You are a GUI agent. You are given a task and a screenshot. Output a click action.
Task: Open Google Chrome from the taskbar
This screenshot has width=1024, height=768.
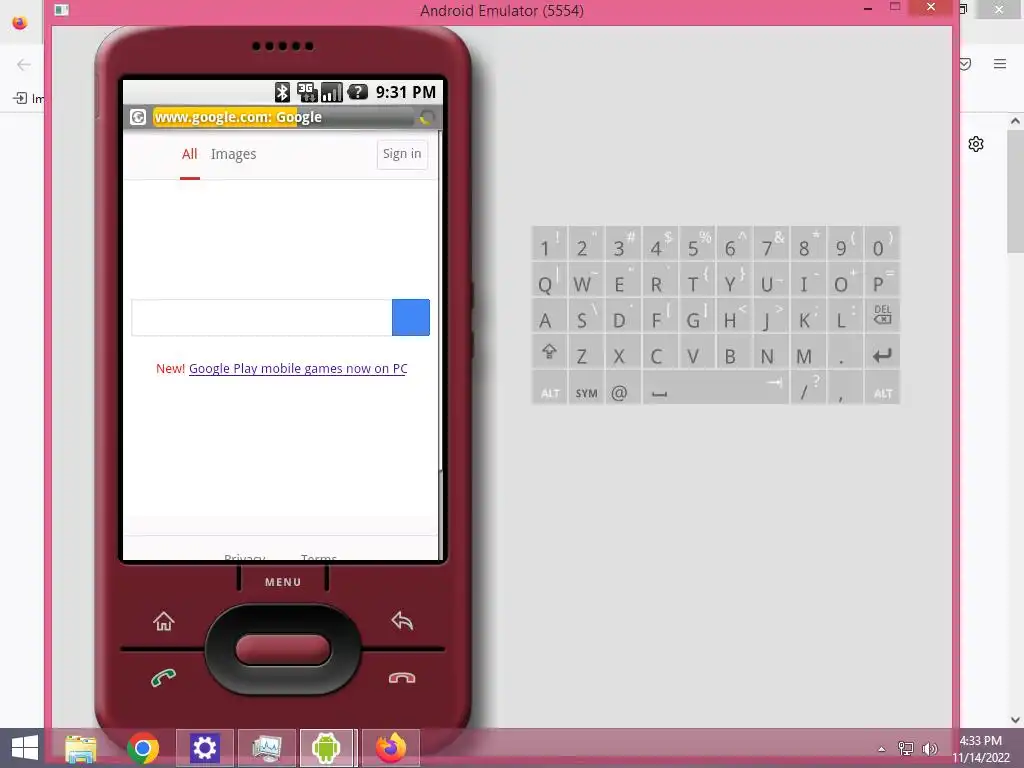(143, 748)
